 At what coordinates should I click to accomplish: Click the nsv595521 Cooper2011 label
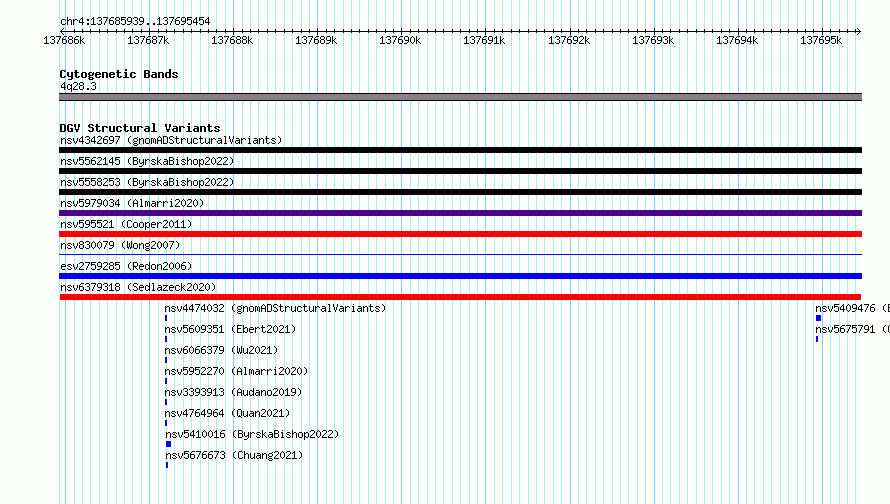coord(126,224)
